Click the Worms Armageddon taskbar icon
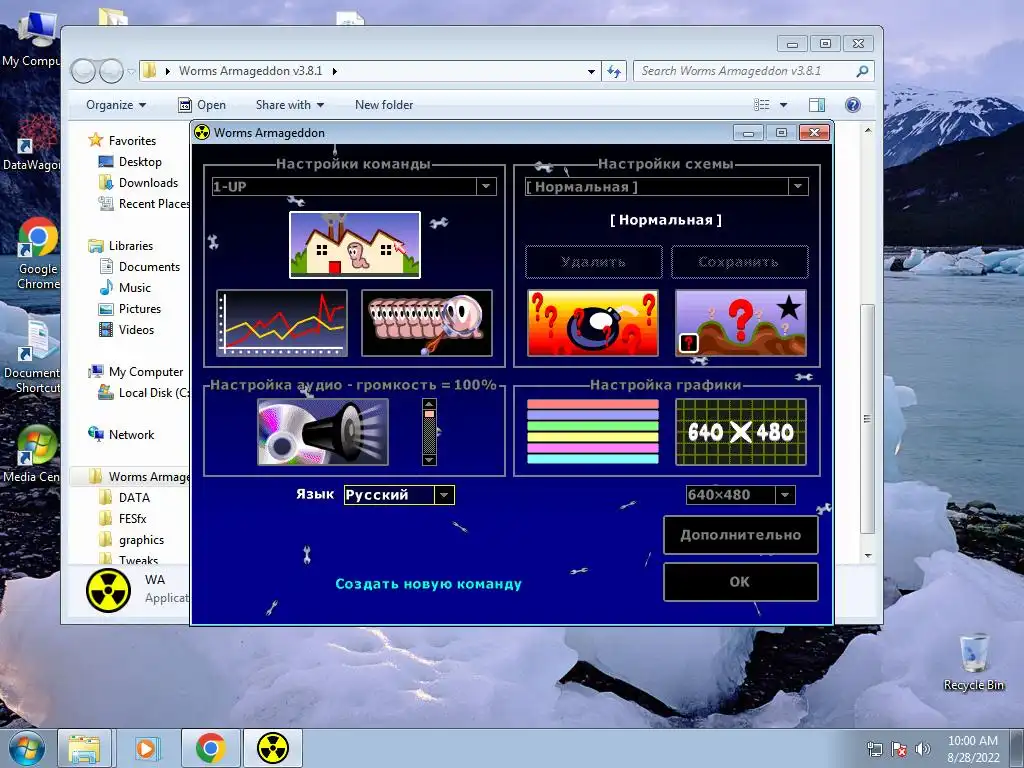The width and height of the screenshot is (1024, 768). (273, 748)
